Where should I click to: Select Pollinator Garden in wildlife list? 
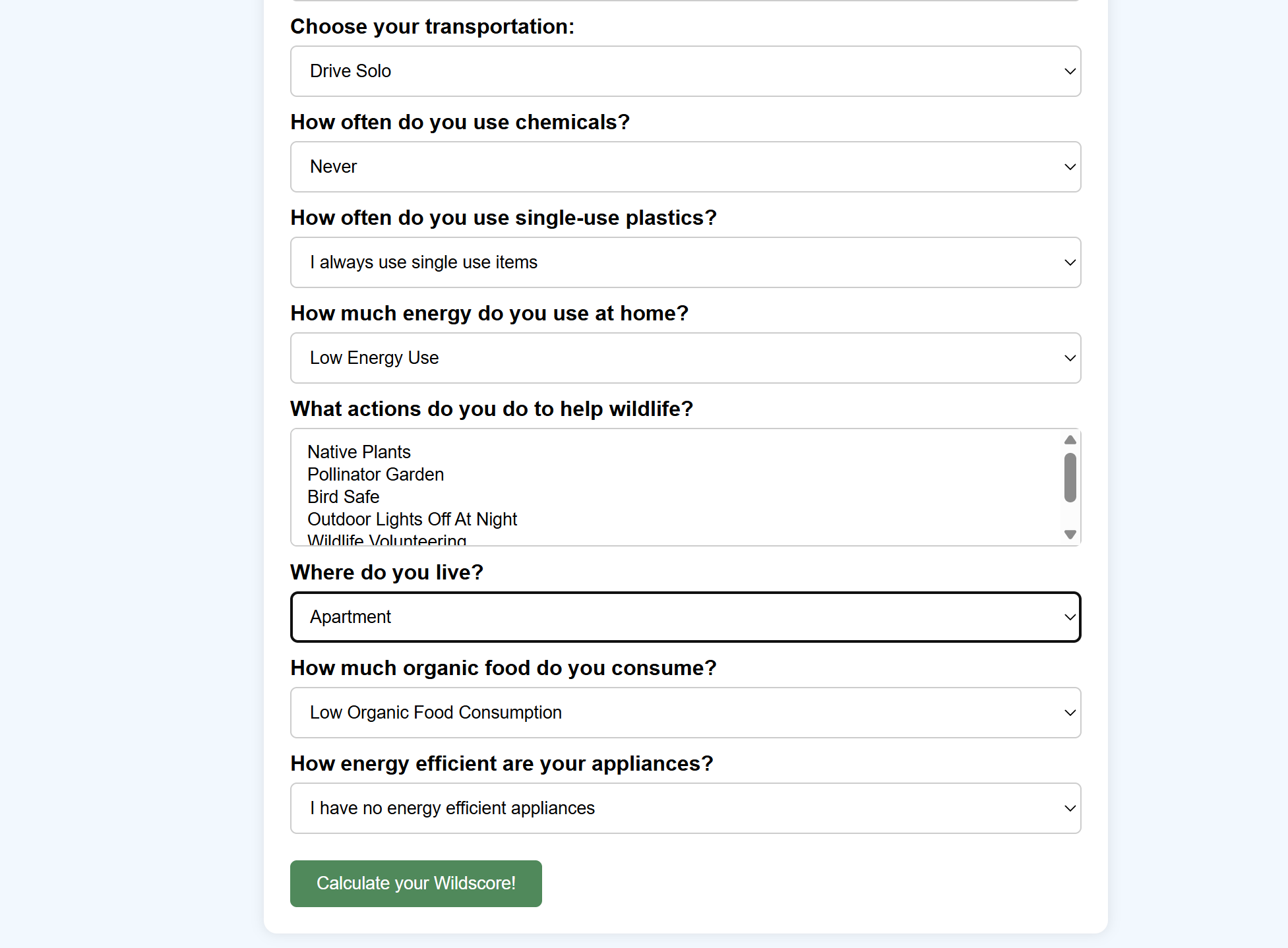pyautogui.click(x=375, y=475)
